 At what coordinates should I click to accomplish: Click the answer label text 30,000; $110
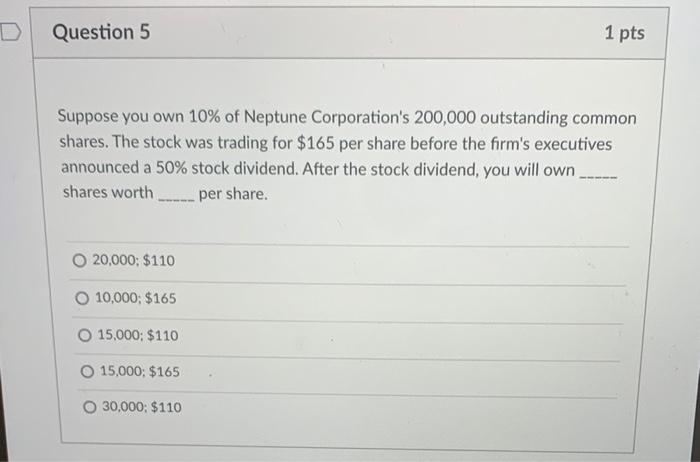click(142, 408)
